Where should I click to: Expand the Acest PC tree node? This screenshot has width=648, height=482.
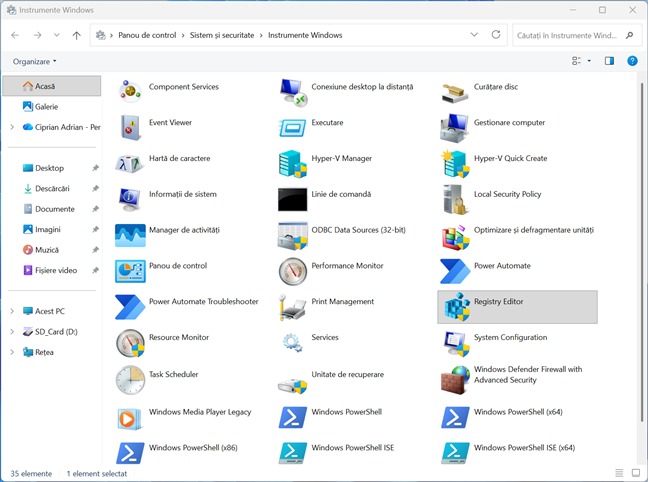12,311
